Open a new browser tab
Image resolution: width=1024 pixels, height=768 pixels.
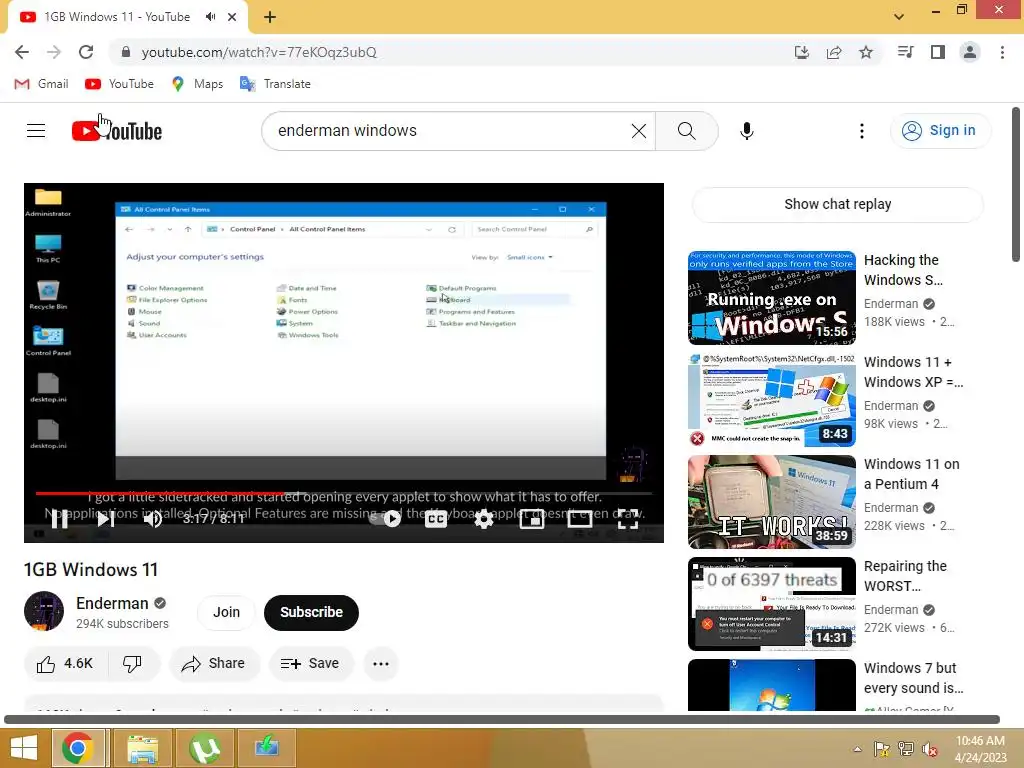click(270, 18)
